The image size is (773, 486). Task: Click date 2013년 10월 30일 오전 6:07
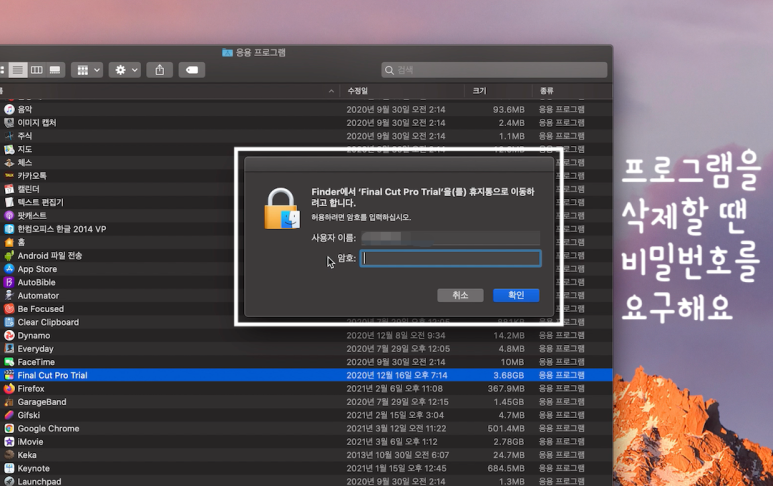pos(397,455)
